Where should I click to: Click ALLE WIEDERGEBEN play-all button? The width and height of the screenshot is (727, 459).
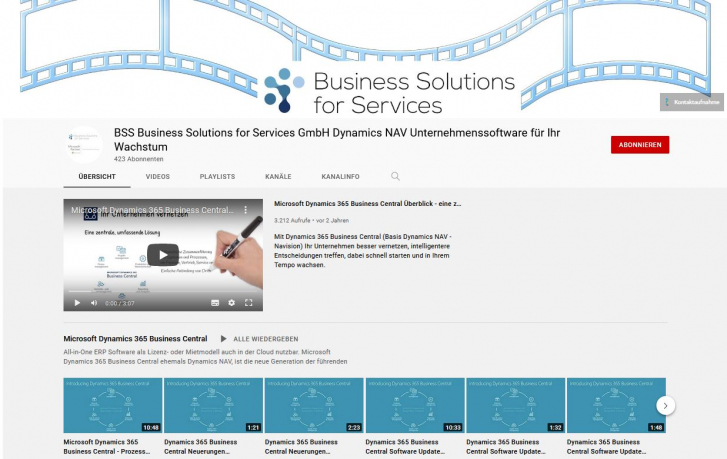(x=259, y=339)
